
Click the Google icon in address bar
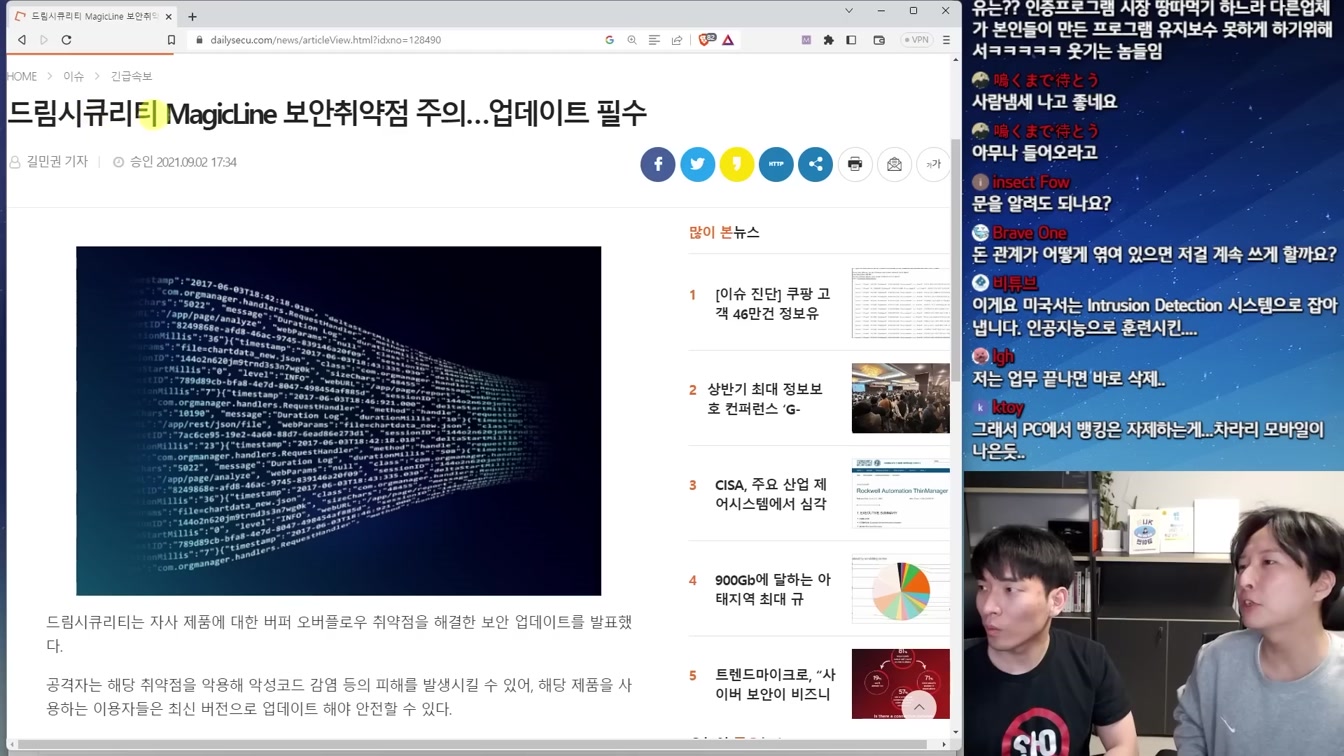coord(610,40)
